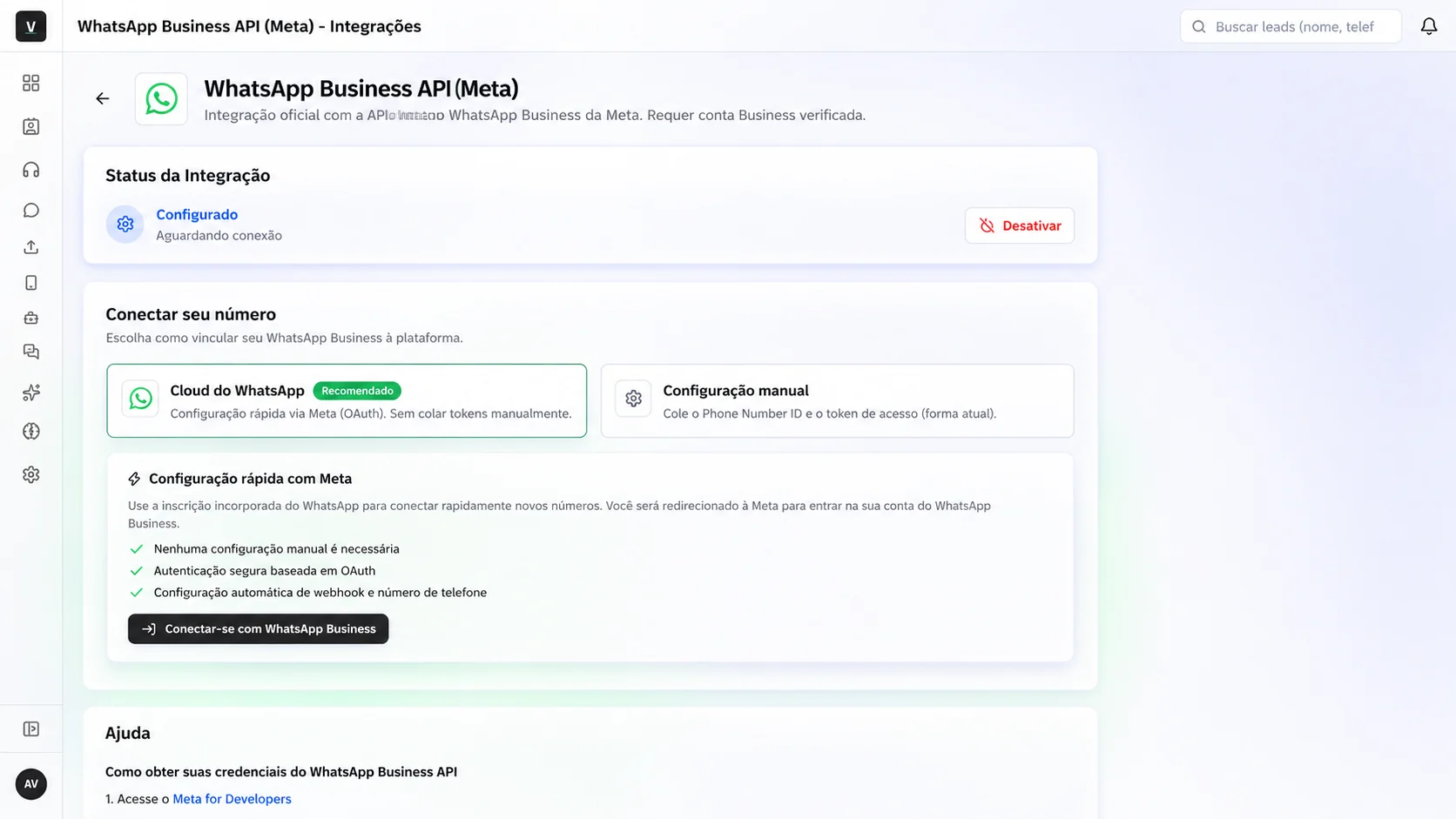Open the briefcase icon in the sidebar
Screen dimensions: 1456x819
pos(31,318)
